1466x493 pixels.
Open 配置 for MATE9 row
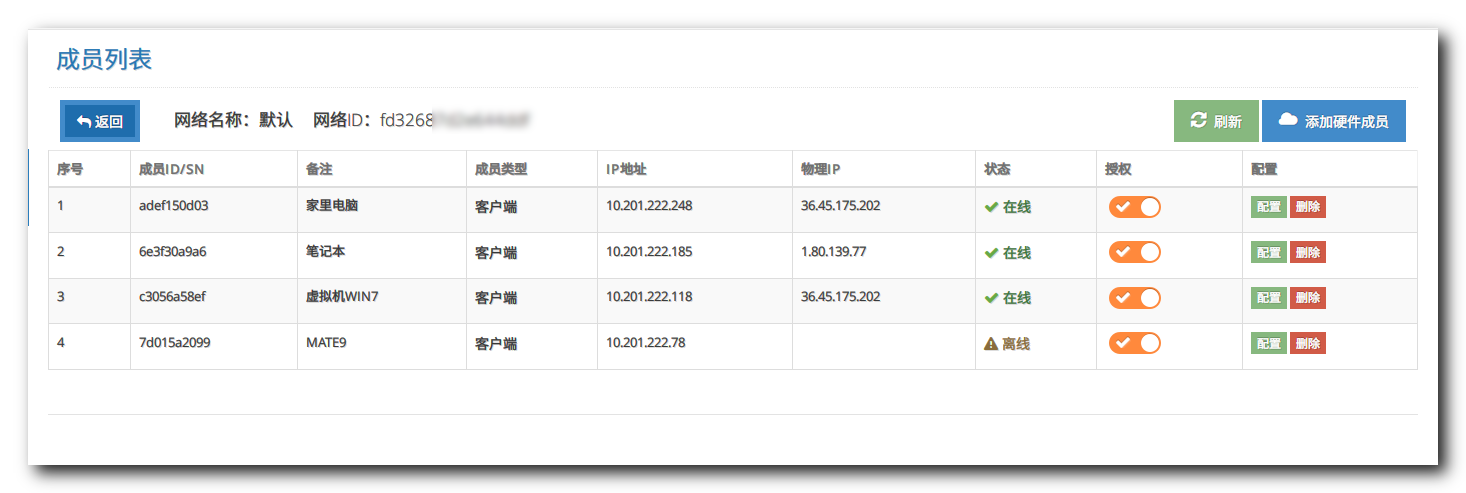point(1268,344)
